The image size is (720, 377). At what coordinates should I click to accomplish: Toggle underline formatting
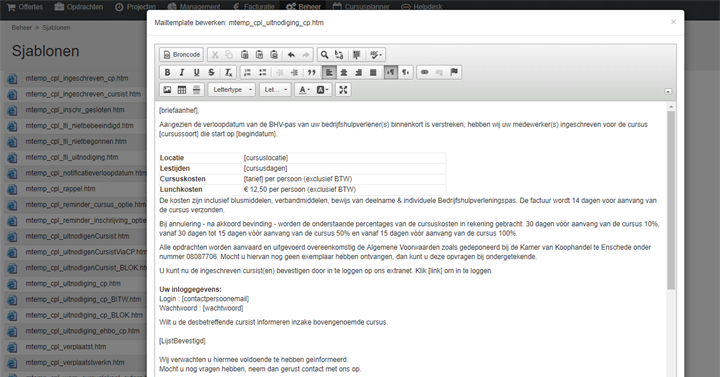coord(197,72)
